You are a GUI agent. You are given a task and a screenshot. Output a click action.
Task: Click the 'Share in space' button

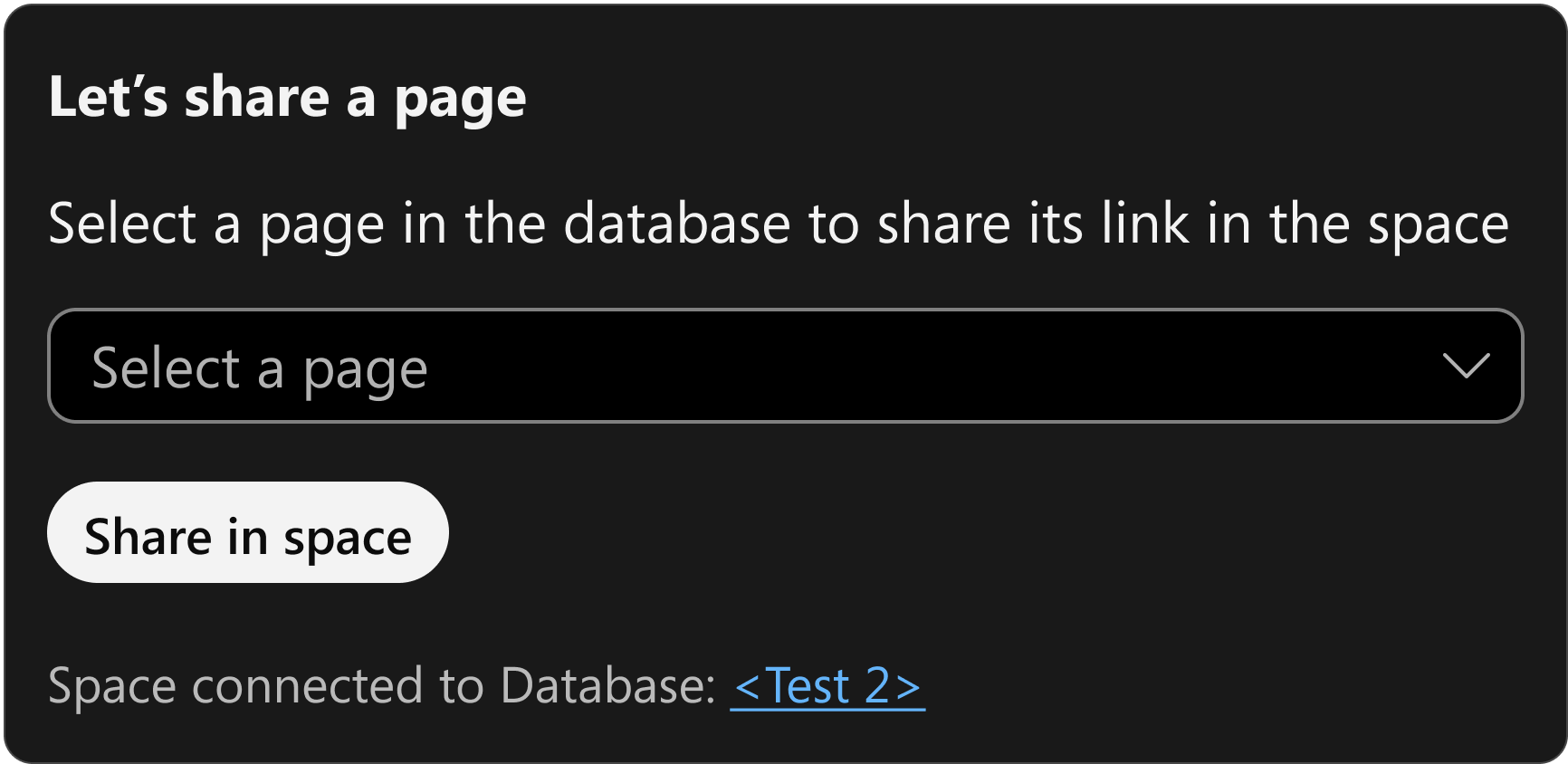248,532
